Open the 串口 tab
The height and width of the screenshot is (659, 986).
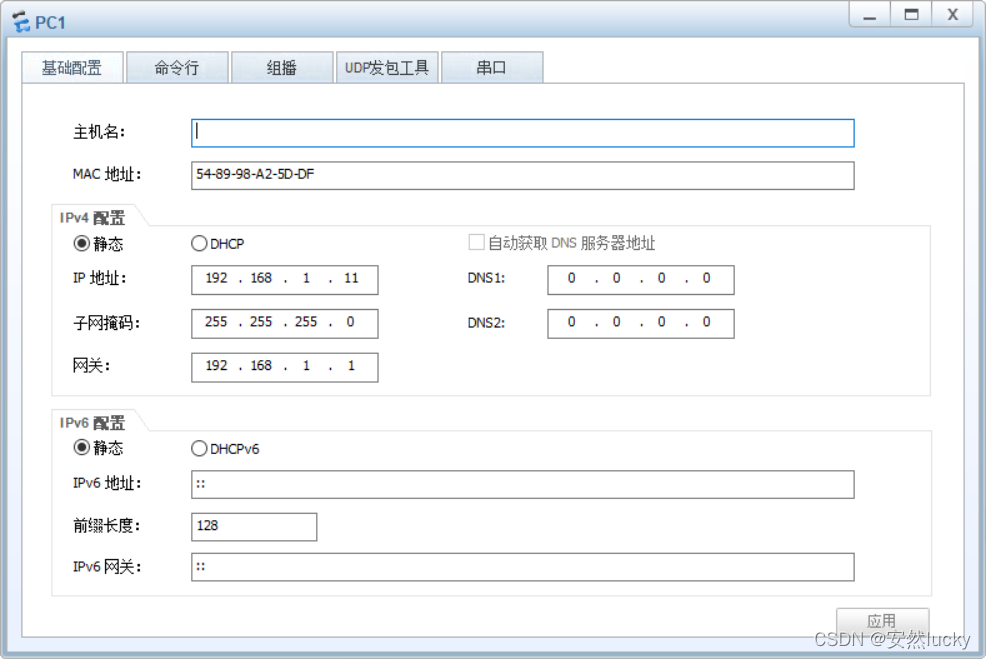(492, 67)
